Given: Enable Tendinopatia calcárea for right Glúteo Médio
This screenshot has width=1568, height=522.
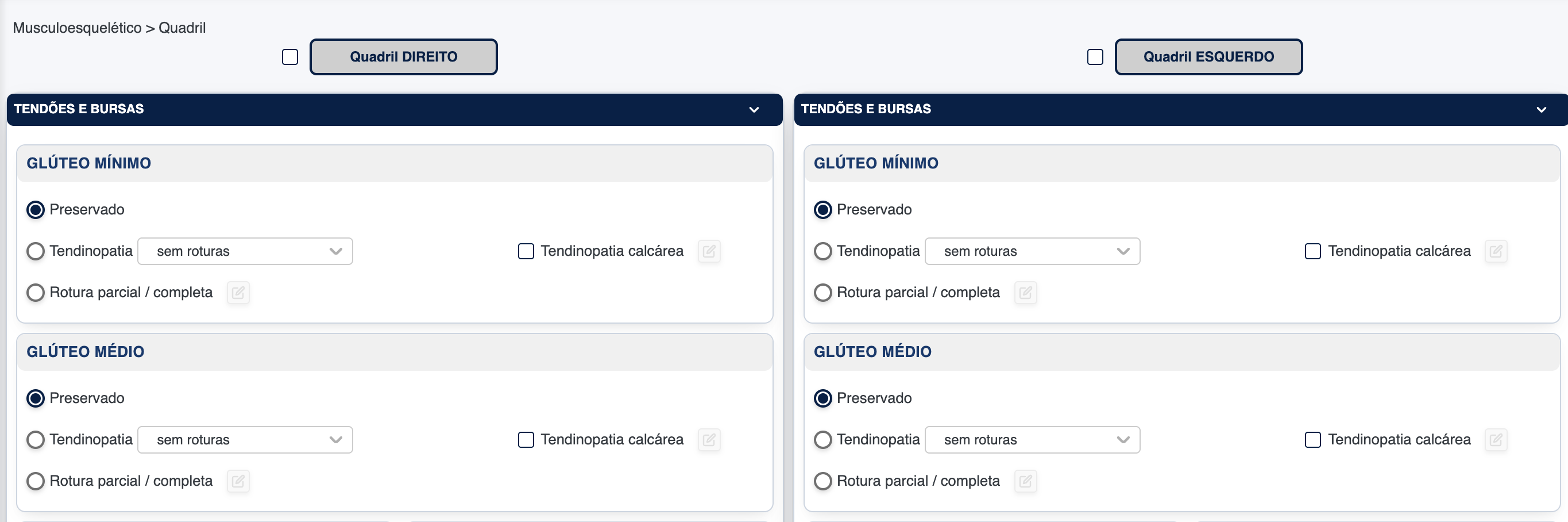Looking at the screenshot, I should point(526,440).
